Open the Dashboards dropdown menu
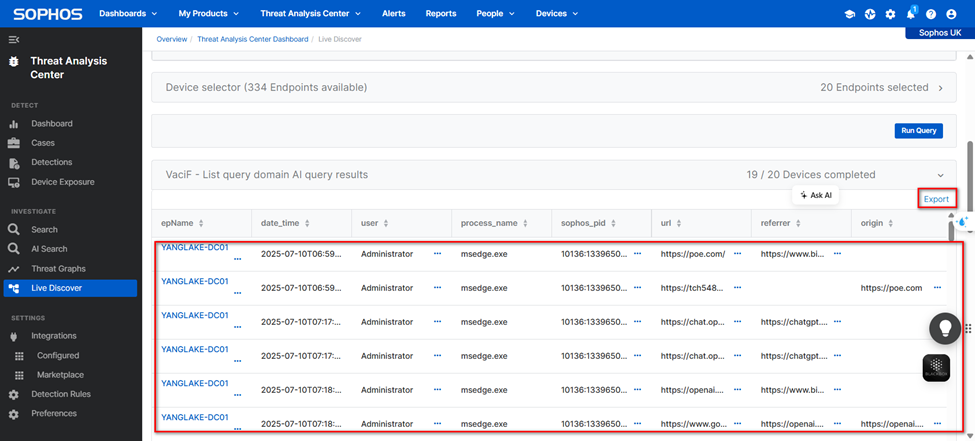Viewport: 975px width, 441px height. (x=128, y=14)
